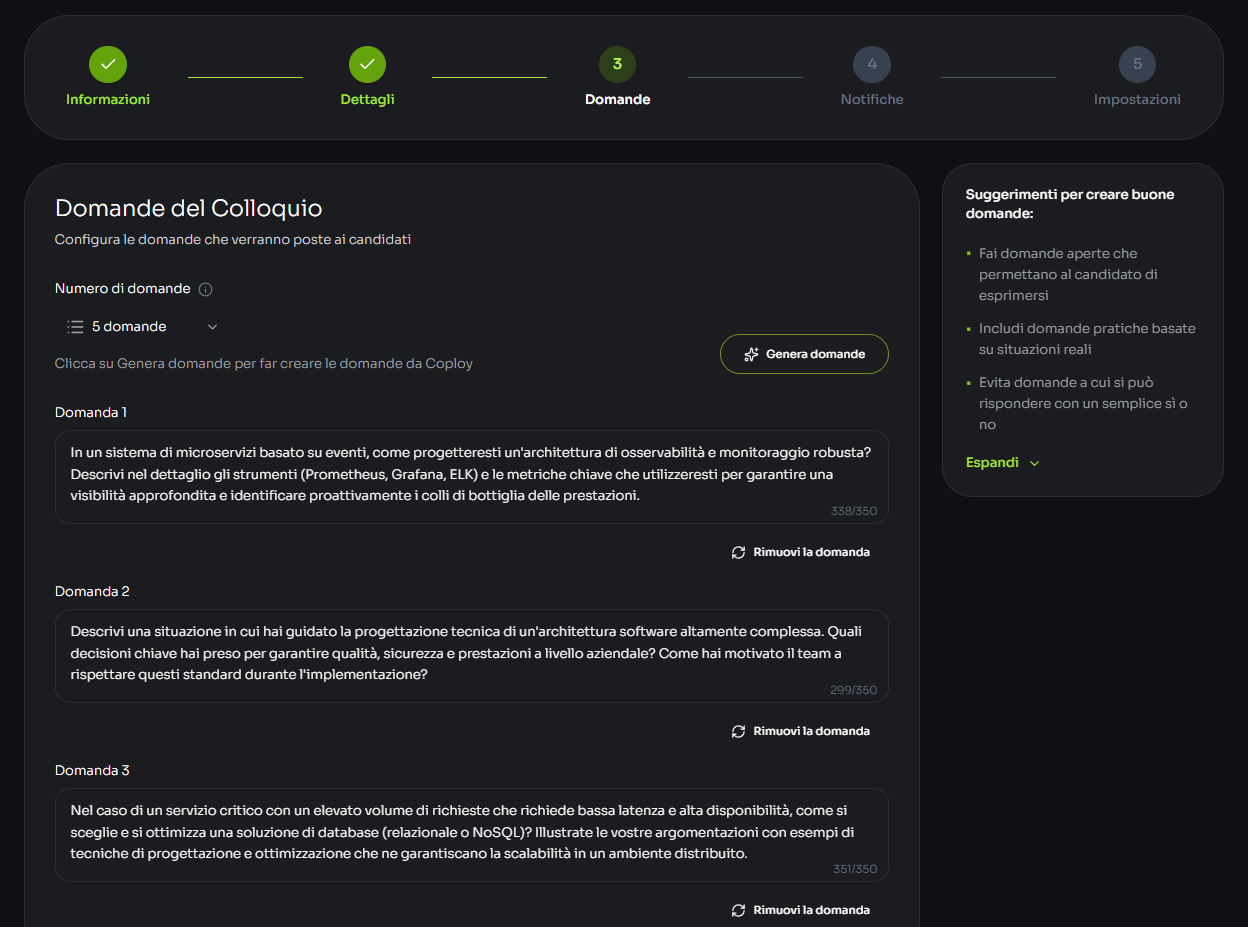1248x927 pixels.
Task: Select the numbered circle for step 5 Impostazioni
Action: tap(1137, 63)
